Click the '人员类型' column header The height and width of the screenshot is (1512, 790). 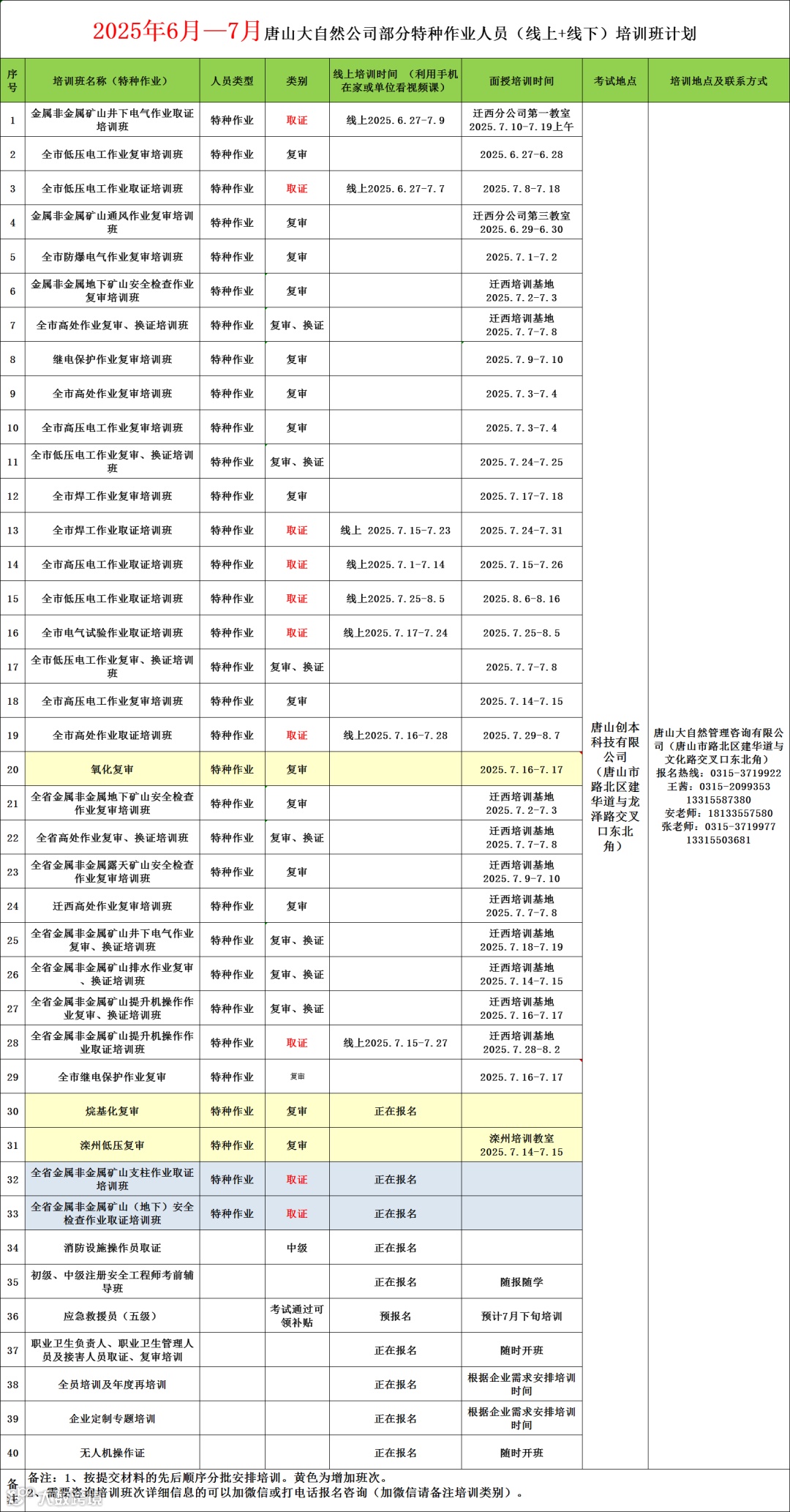(232, 81)
